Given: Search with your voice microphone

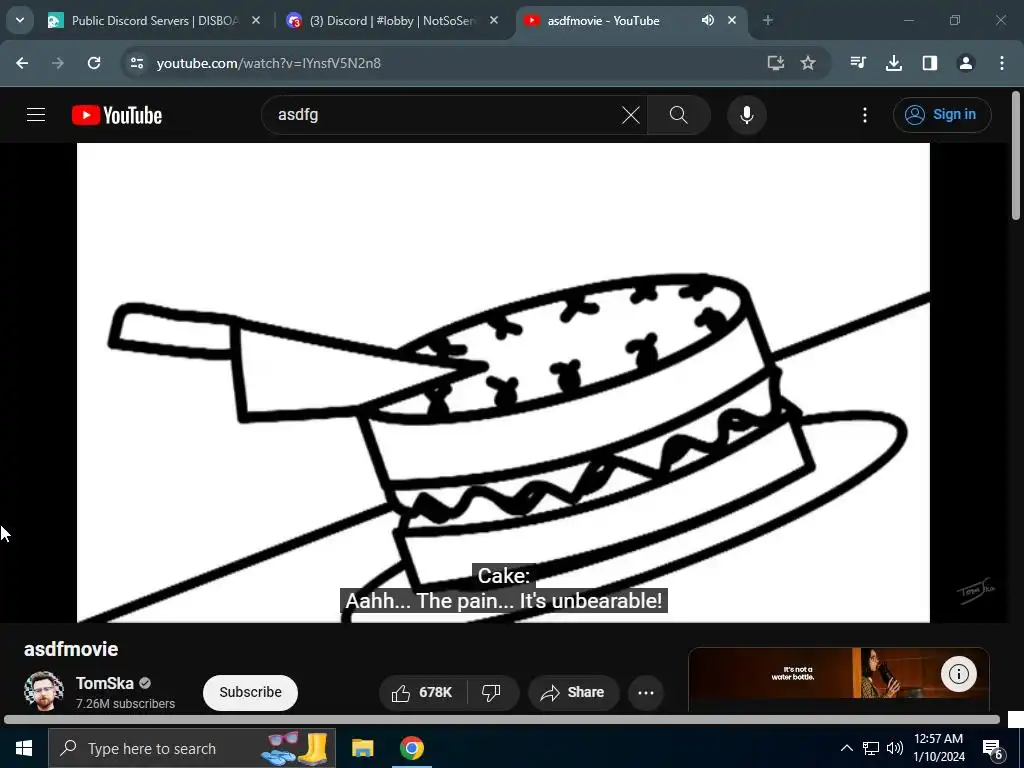Looking at the screenshot, I should (x=746, y=115).
